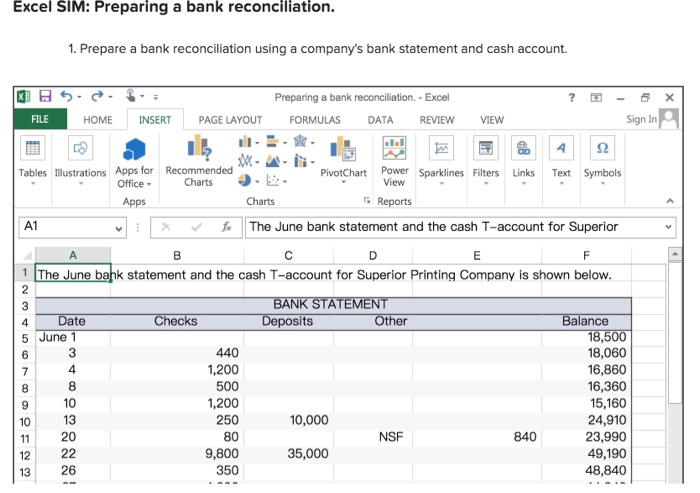Viewport: 700px width, 493px height.
Task: Select column B header
Action: point(177,255)
